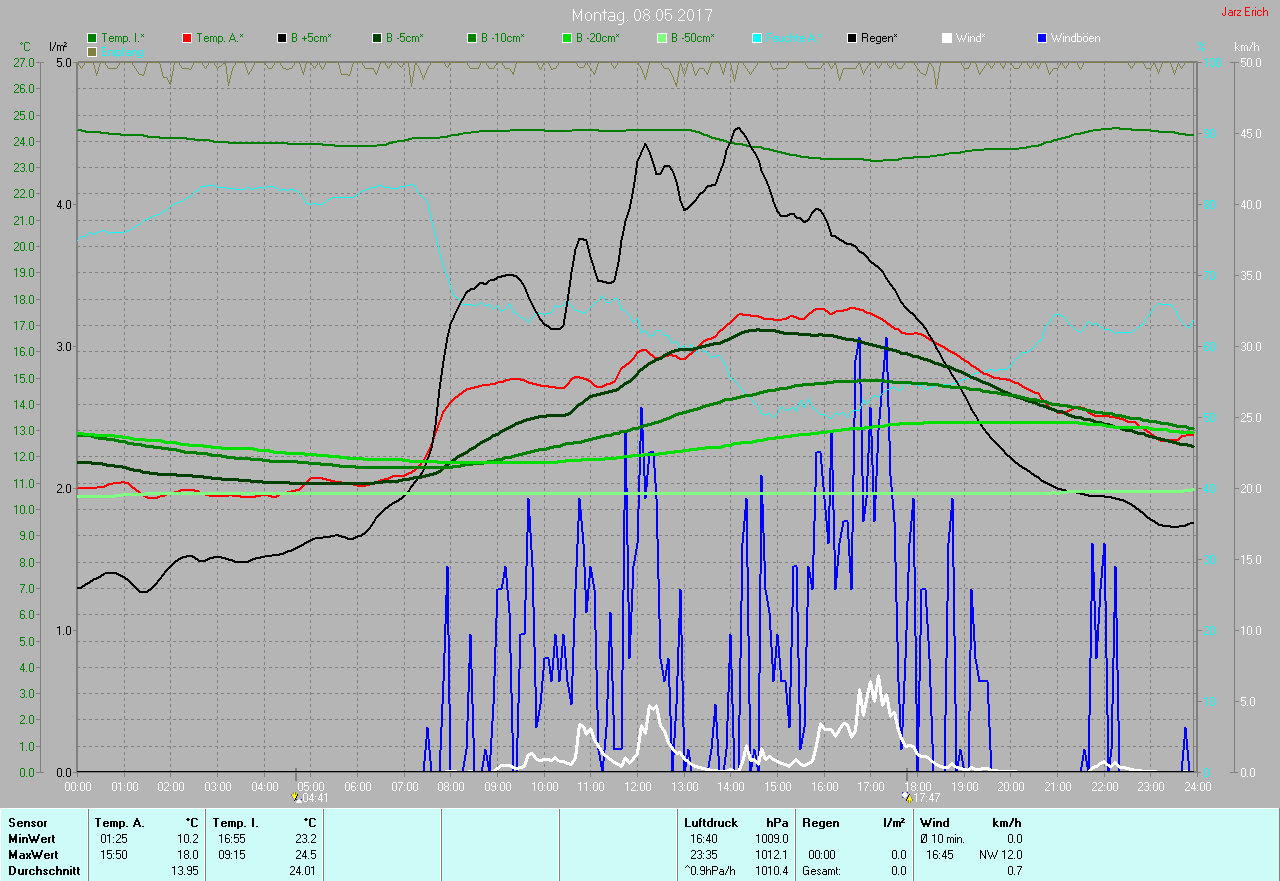
Task: Click the black B +5cm legend square
Action: point(282,38)
